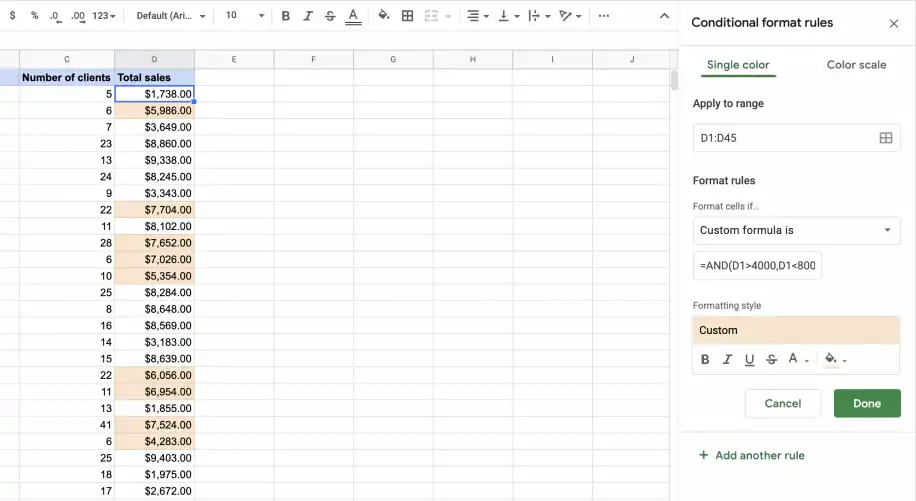Click the sheet vertical scrollbar
The height and width of the screenshot is (501, 916).
tap(674, 80)
